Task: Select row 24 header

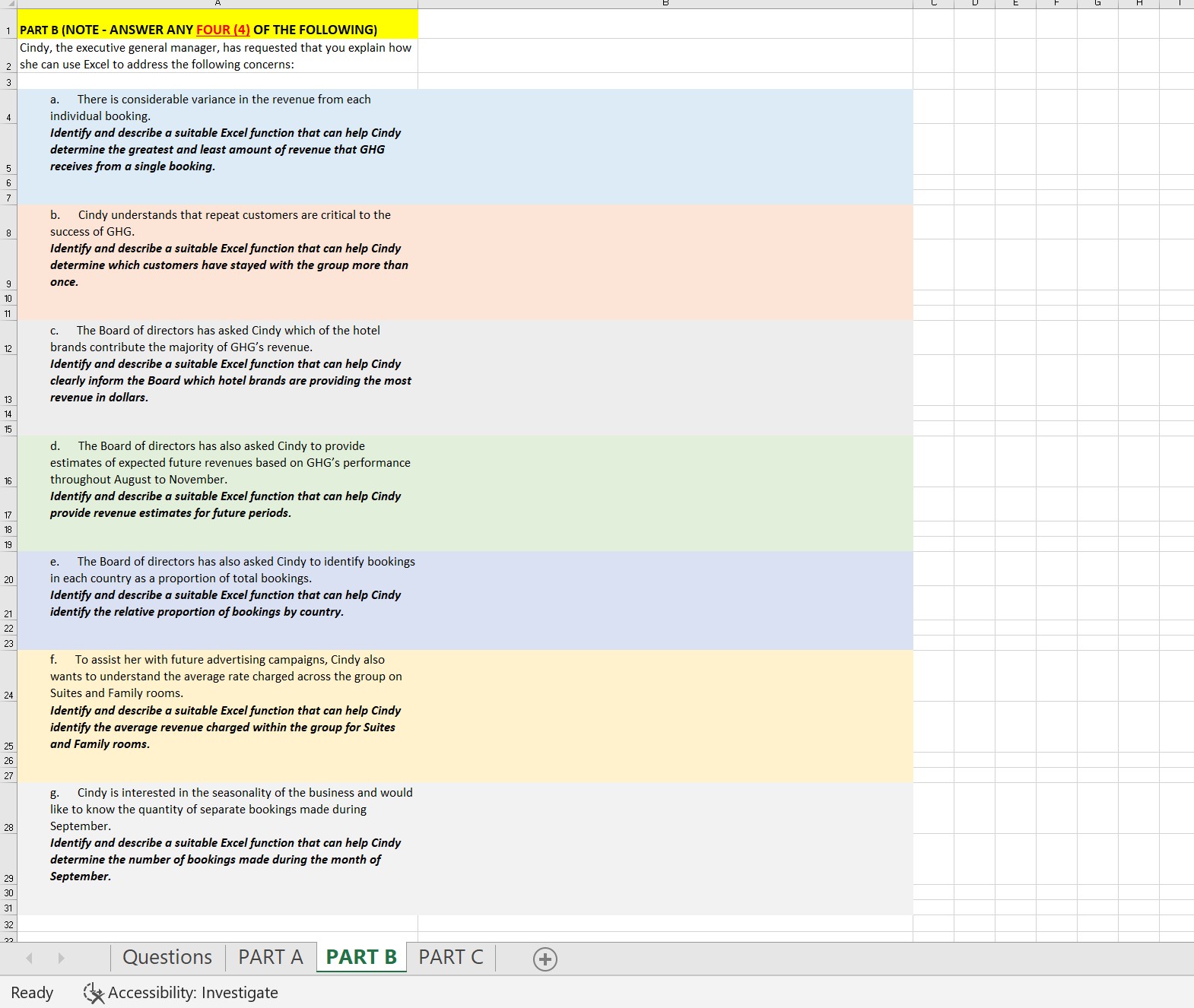Action: point(8,676)
